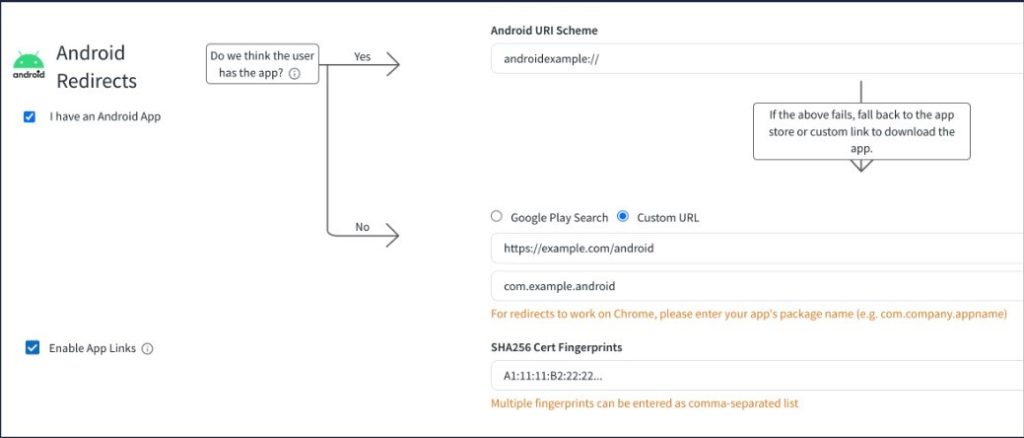Uncheck "I have an Android App" checkbox
The height and width of the screenshot is (438, 1024).
(x=29, y=116)
